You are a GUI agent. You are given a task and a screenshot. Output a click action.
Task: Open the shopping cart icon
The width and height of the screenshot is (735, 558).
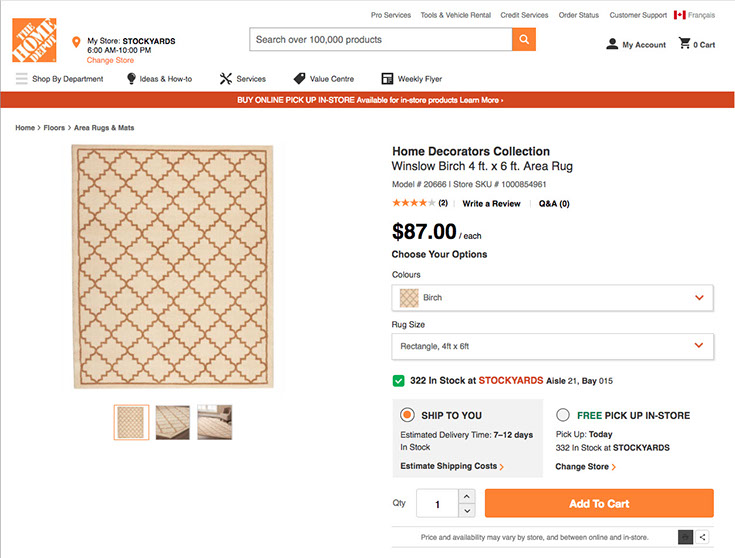685,44
